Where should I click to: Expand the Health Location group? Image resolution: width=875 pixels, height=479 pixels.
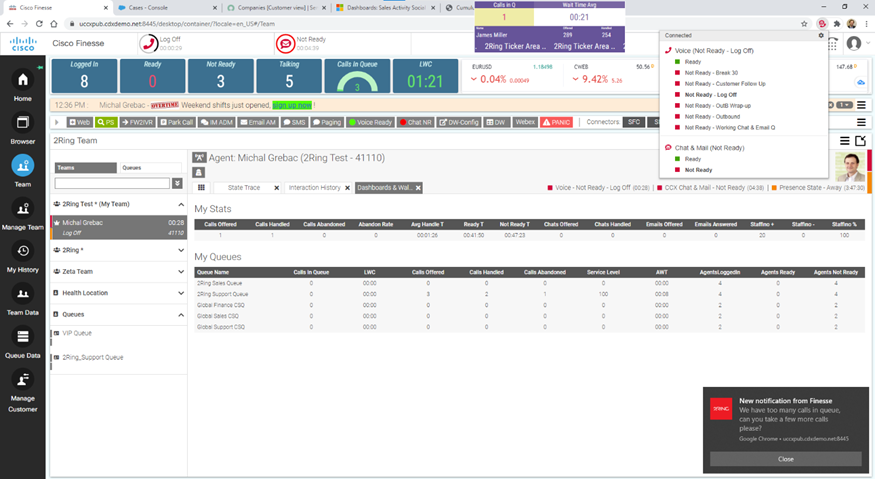click(x=180, y=293)
